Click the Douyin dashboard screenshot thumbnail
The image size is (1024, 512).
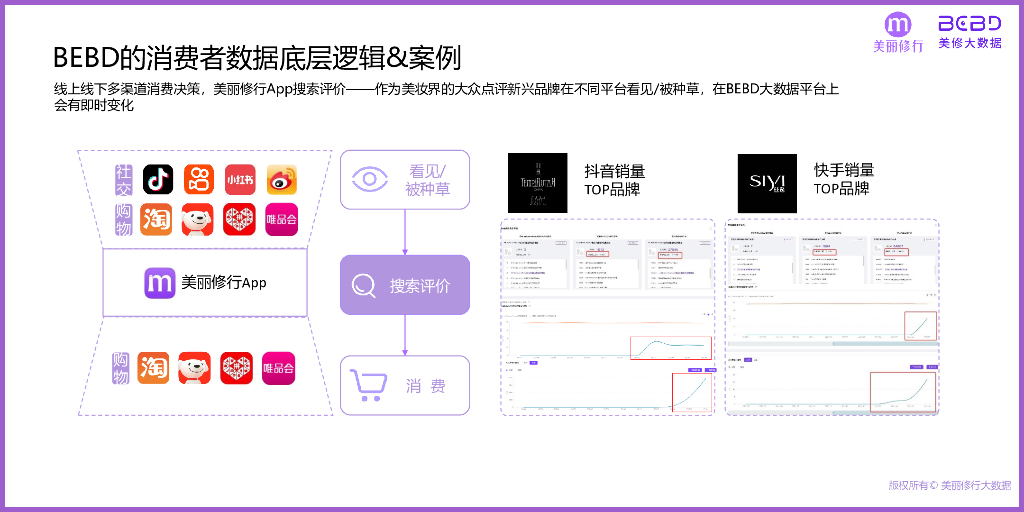coord(608,317)
